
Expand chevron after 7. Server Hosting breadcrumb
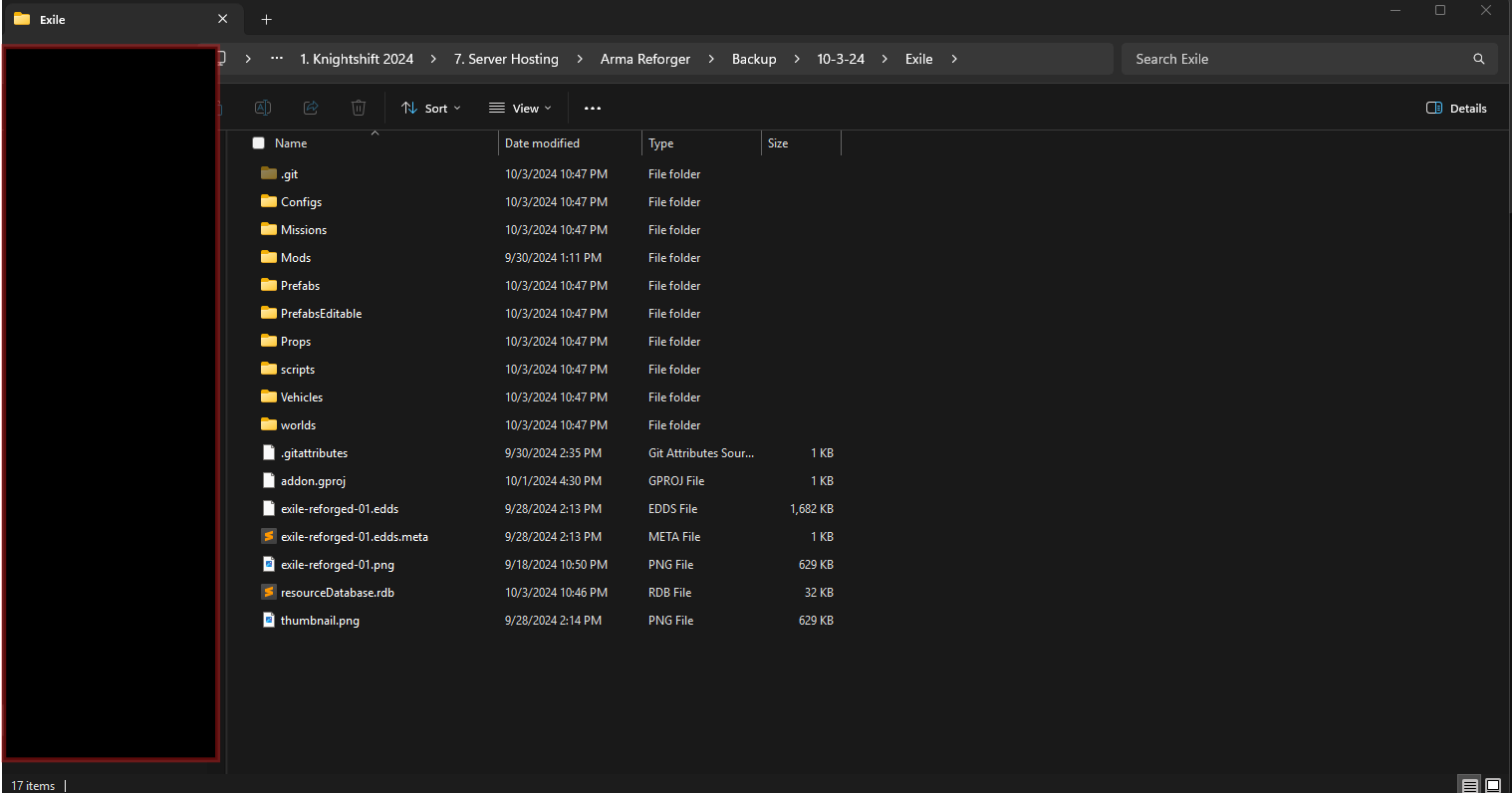coord(580,59)
